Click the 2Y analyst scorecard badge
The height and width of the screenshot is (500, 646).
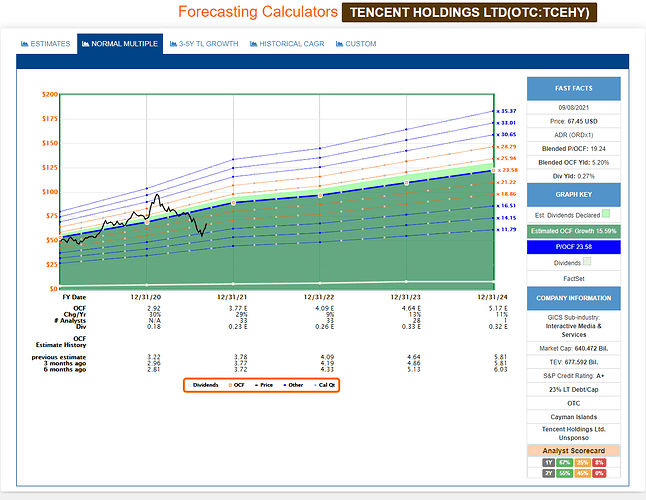tap(548, 473)
